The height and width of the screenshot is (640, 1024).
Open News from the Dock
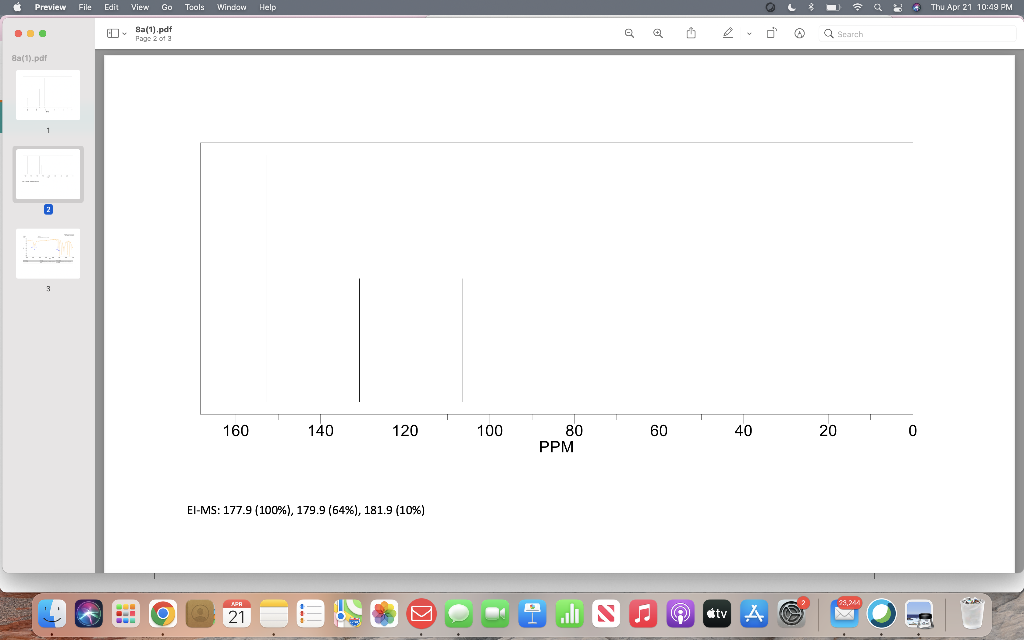(606, 614)
